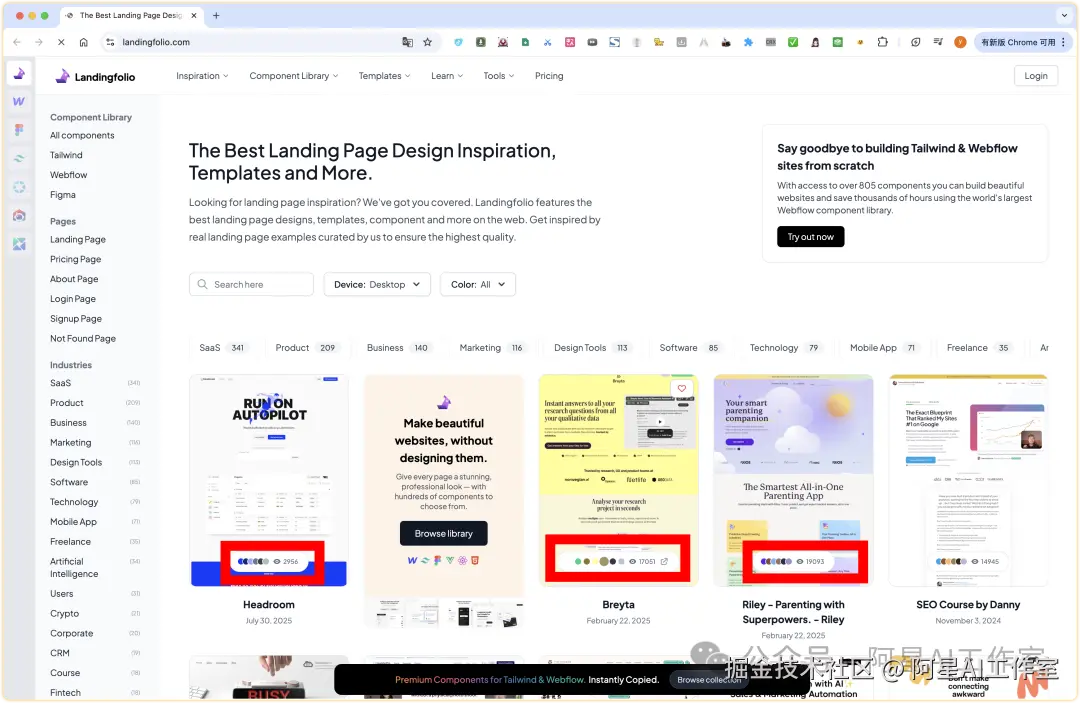Select the Design Tools 113 category tab
Image resolution: width=1080 pixels, height=703 pixels.
click(x=591, y=348)
